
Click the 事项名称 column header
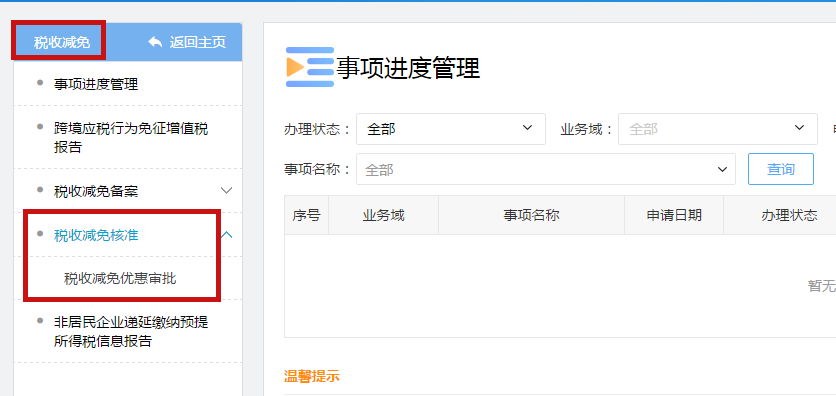tap(532, 215)
